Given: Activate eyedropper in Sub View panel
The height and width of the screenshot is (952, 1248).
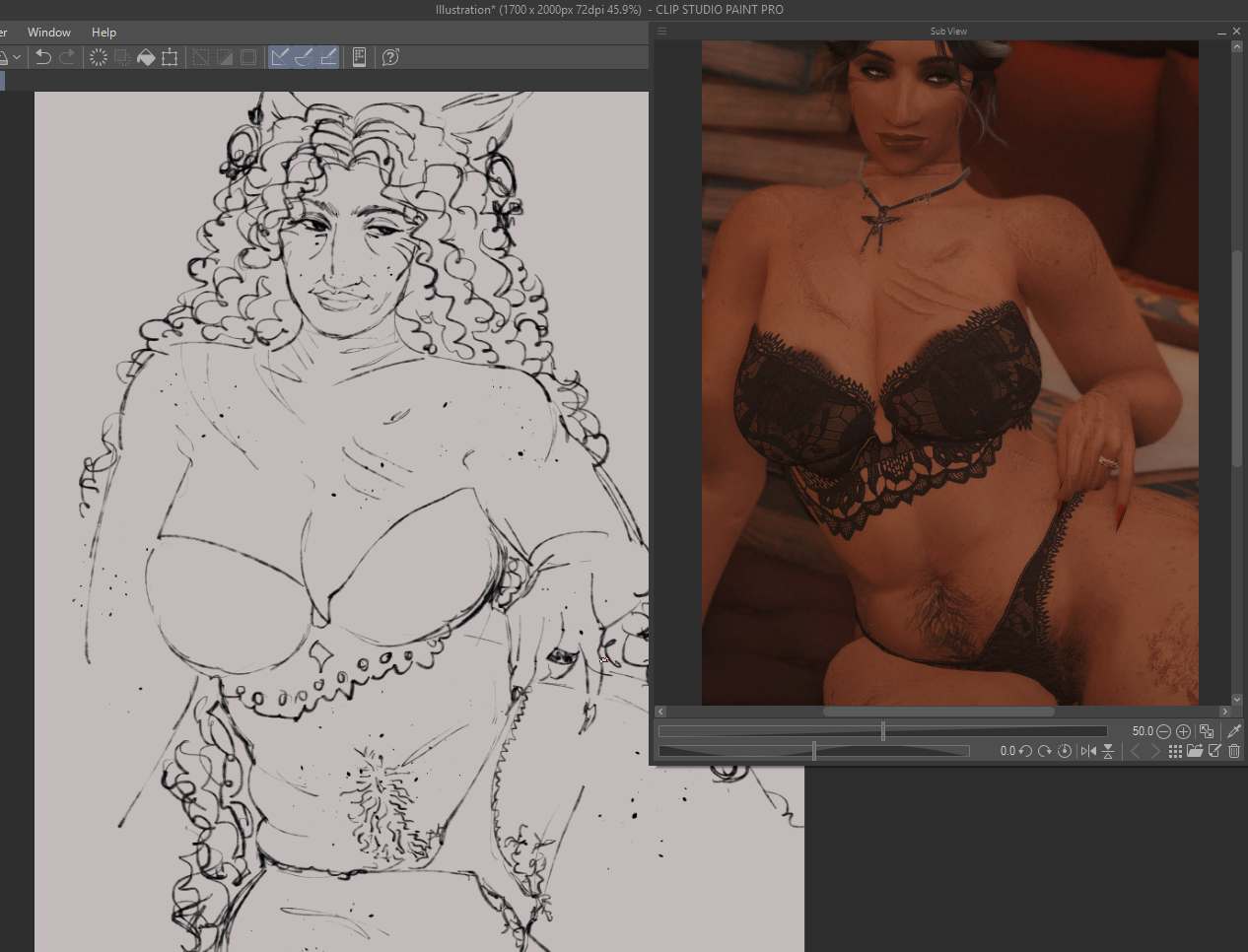Looking at the screenshot, I should click(1233, 731).
